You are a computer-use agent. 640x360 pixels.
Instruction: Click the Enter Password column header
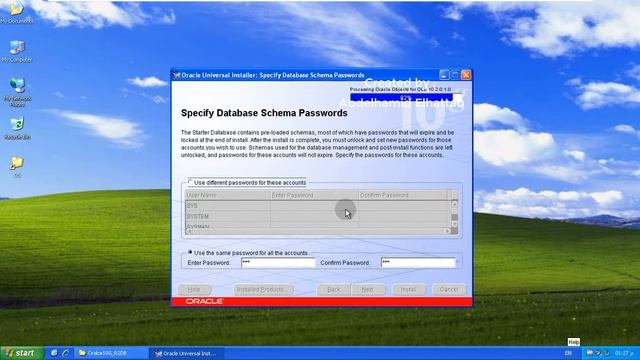[x=313, y=195]
